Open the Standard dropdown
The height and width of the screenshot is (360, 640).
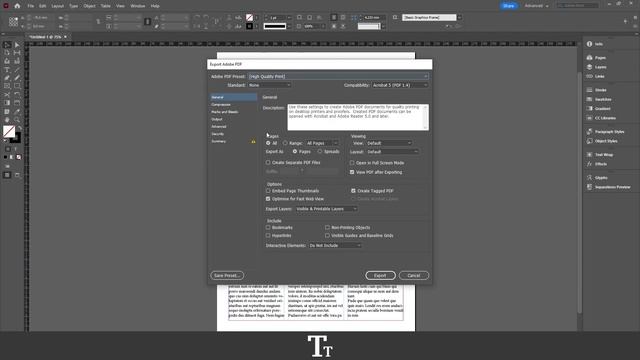(269, 85)
